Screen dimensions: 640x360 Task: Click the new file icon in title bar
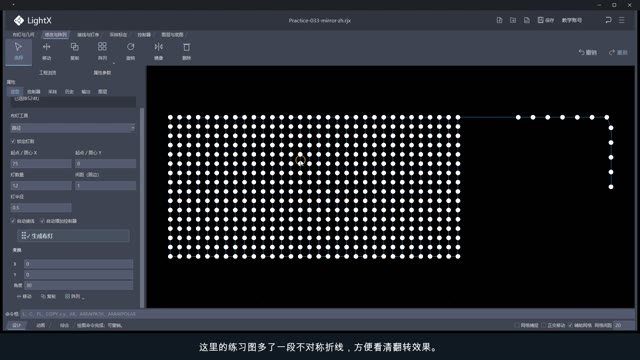point(499,20)
